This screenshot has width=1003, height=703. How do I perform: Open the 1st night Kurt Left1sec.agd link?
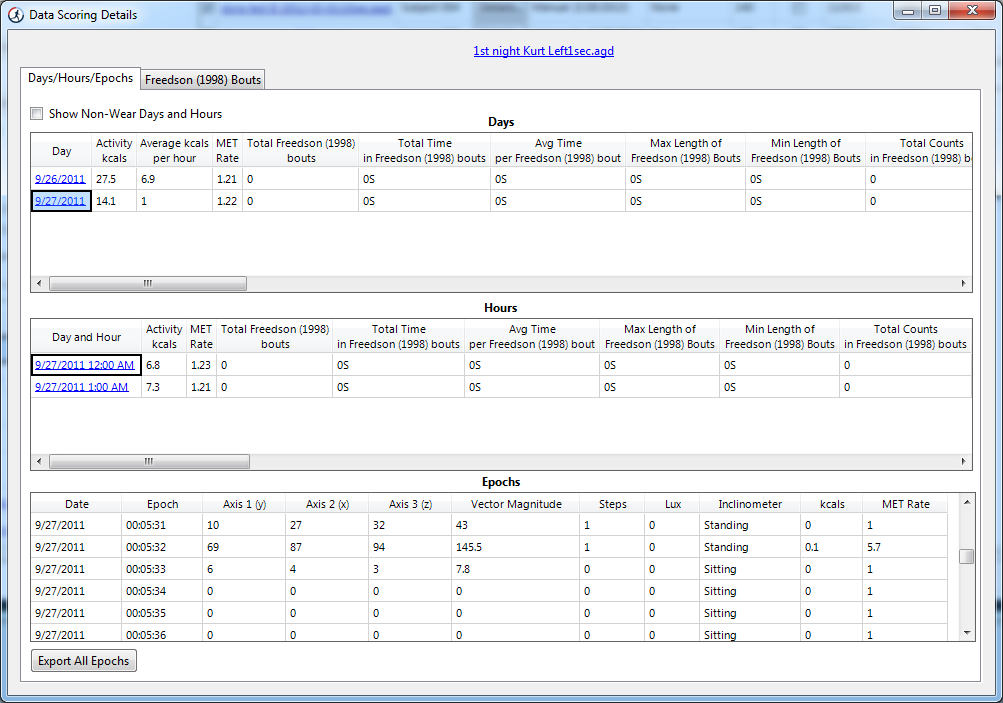tap(543, 50)
